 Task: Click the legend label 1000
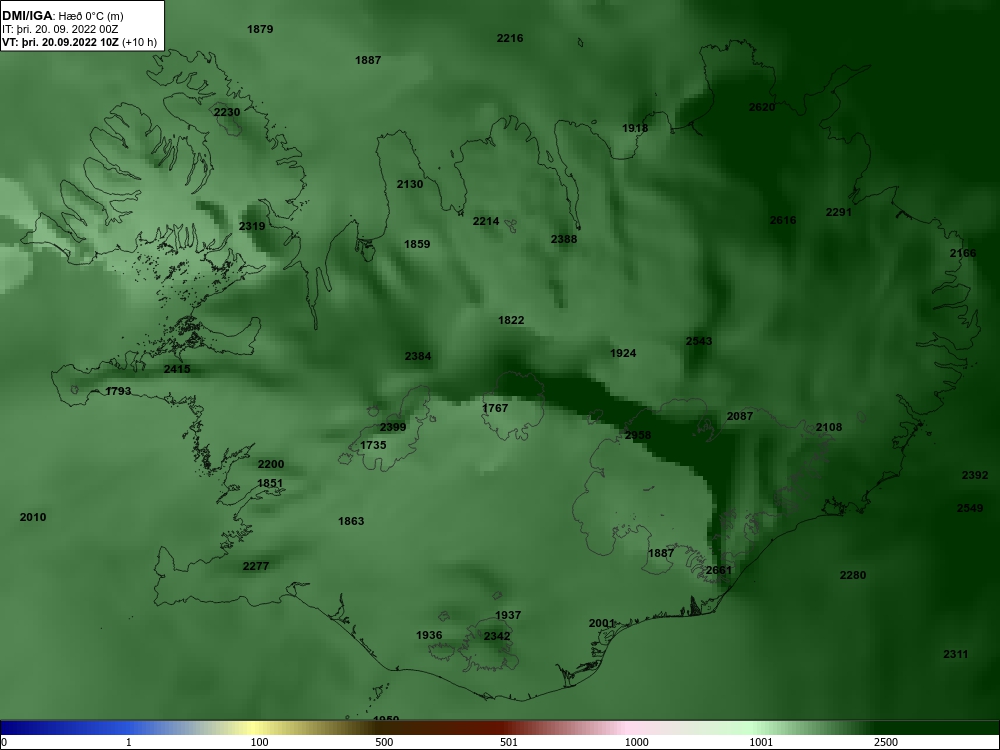636,742
